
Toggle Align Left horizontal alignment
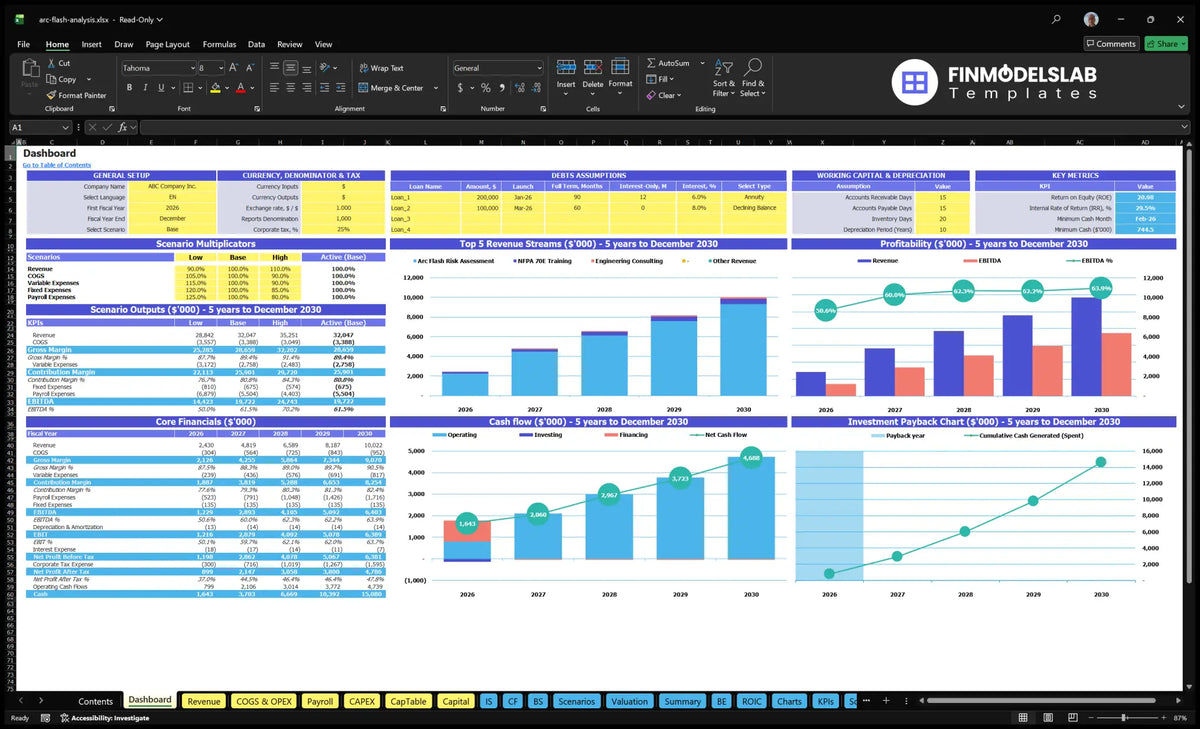pyautogui.click(x=274, y=88)
